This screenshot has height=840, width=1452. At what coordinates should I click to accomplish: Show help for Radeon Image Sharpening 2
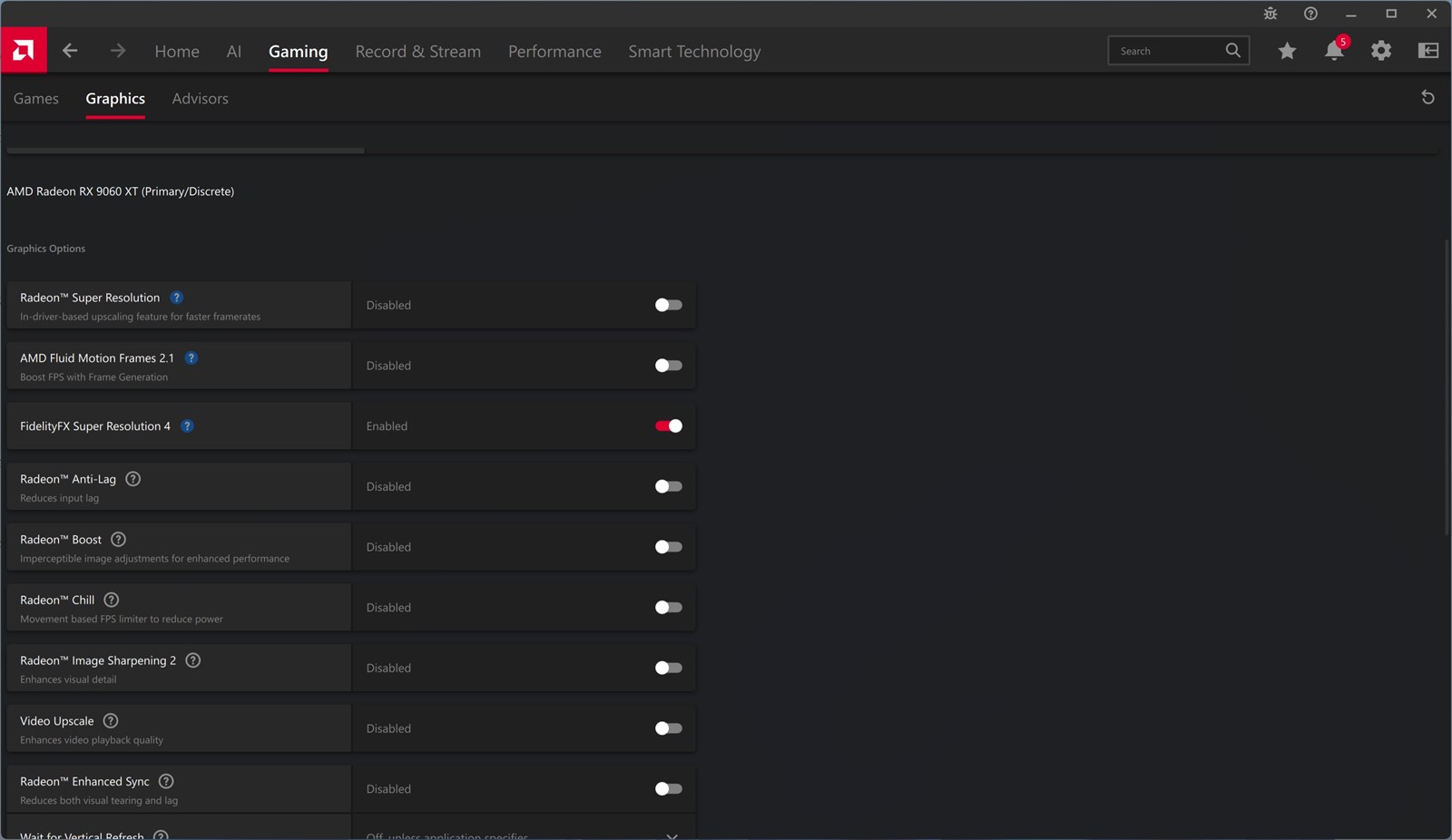pyautogui.click(x=193, y=660)
